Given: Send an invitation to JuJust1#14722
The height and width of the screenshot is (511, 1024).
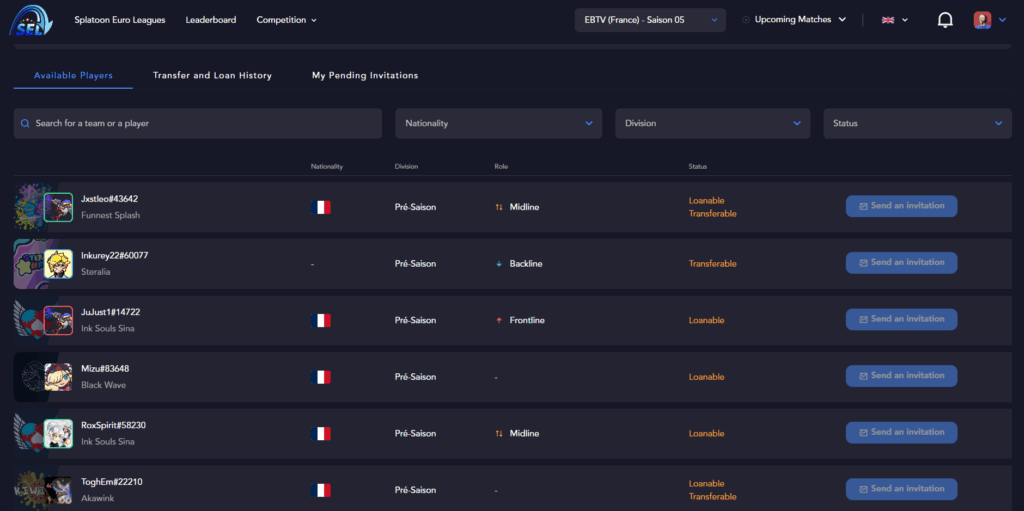Looking at the screenshot, I should click(x=901, y=320).
